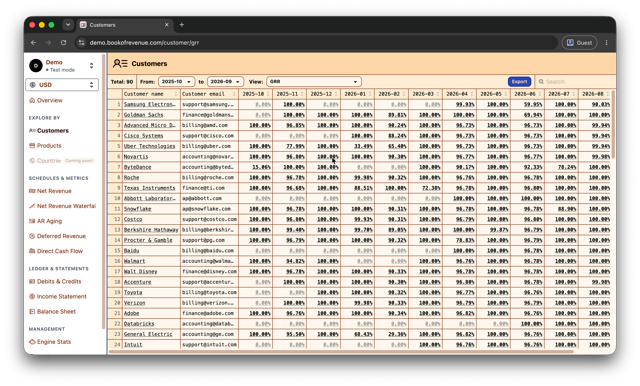The image size is (640, 386).
Task: Sort by Customer name column header
Action: tap(151, 94)
